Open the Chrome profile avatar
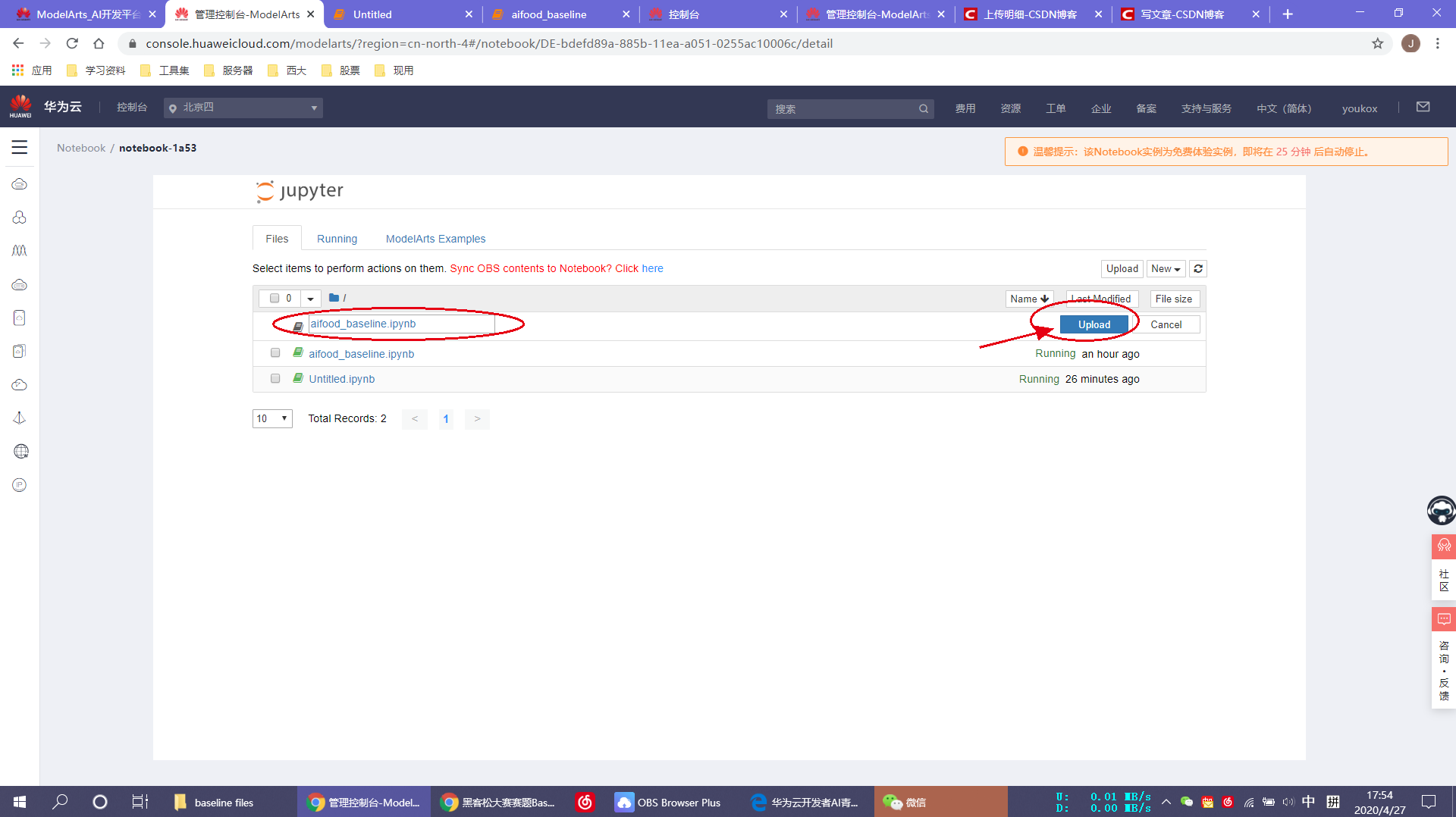The image size is (1456, 817). [1410, 44]
